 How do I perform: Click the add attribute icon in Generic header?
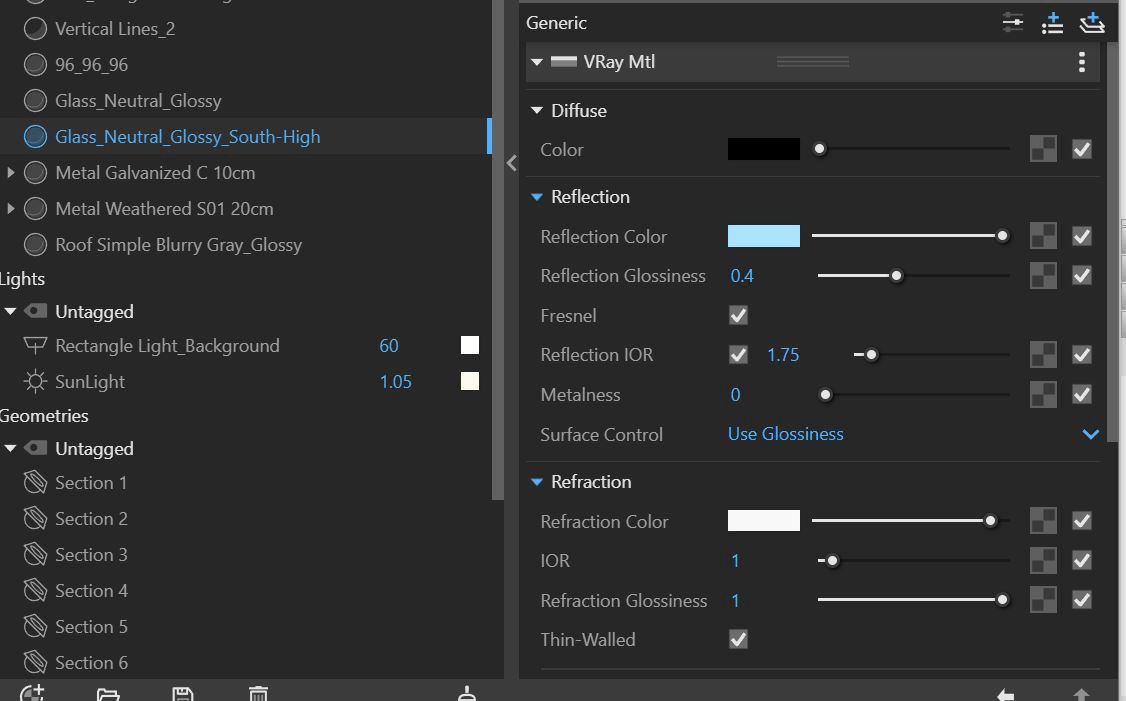click(1052, 22)
